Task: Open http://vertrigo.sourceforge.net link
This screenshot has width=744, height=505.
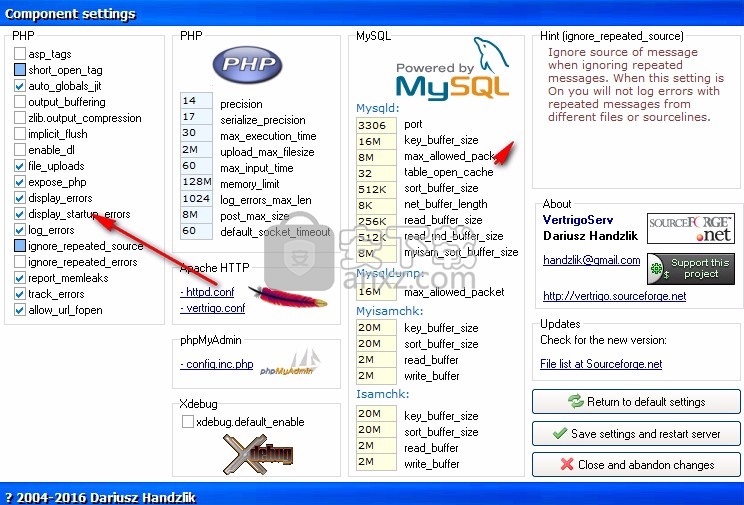Action: [614, 296]
